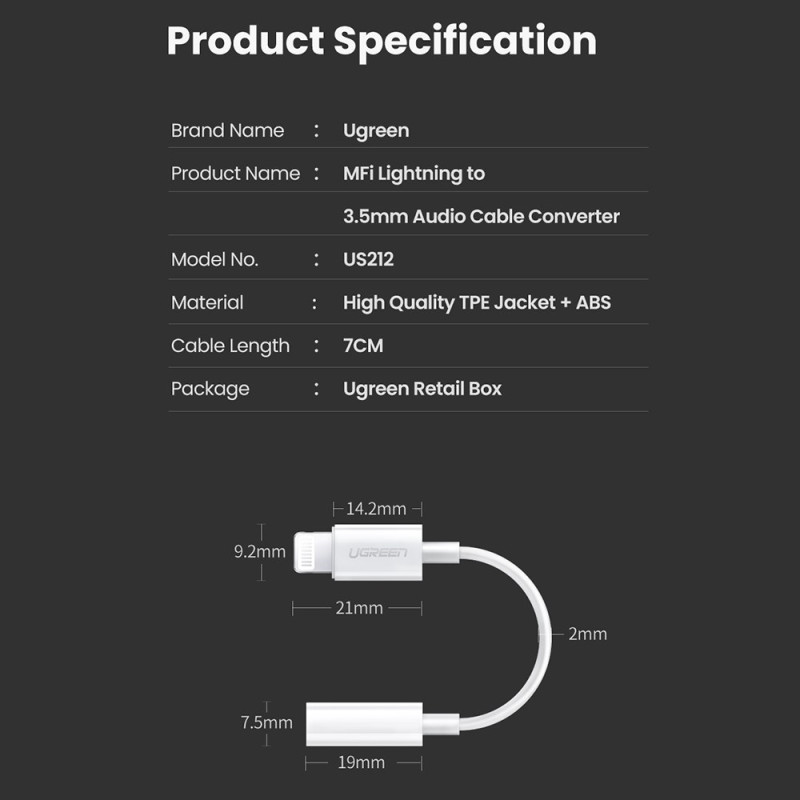Click the 7CM cable length value
The width and height of the screenshot is (800, 800).
(363, 345)
